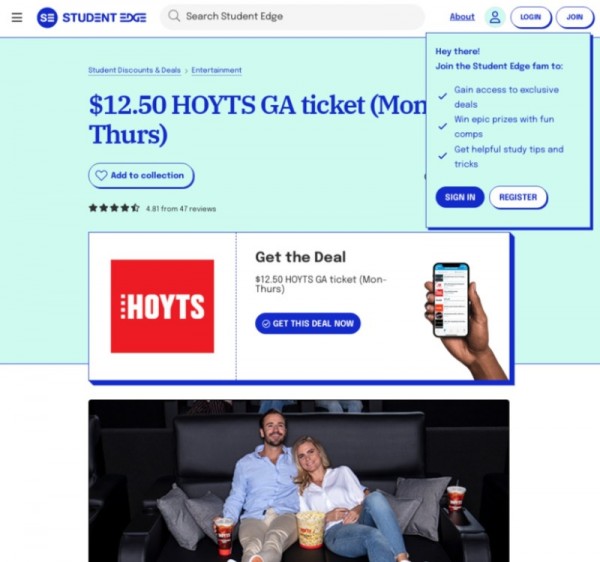600x562 pixels.
Task: Click the heart icon in Add to collection
Action: [x=101, y=176]
